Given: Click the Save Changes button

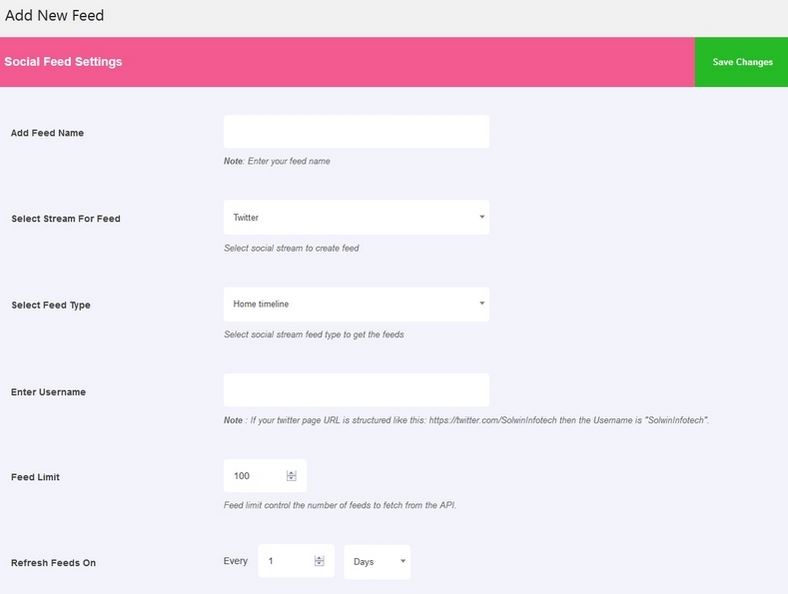Looking at the screenshot, I should click(x=741, y=62).
